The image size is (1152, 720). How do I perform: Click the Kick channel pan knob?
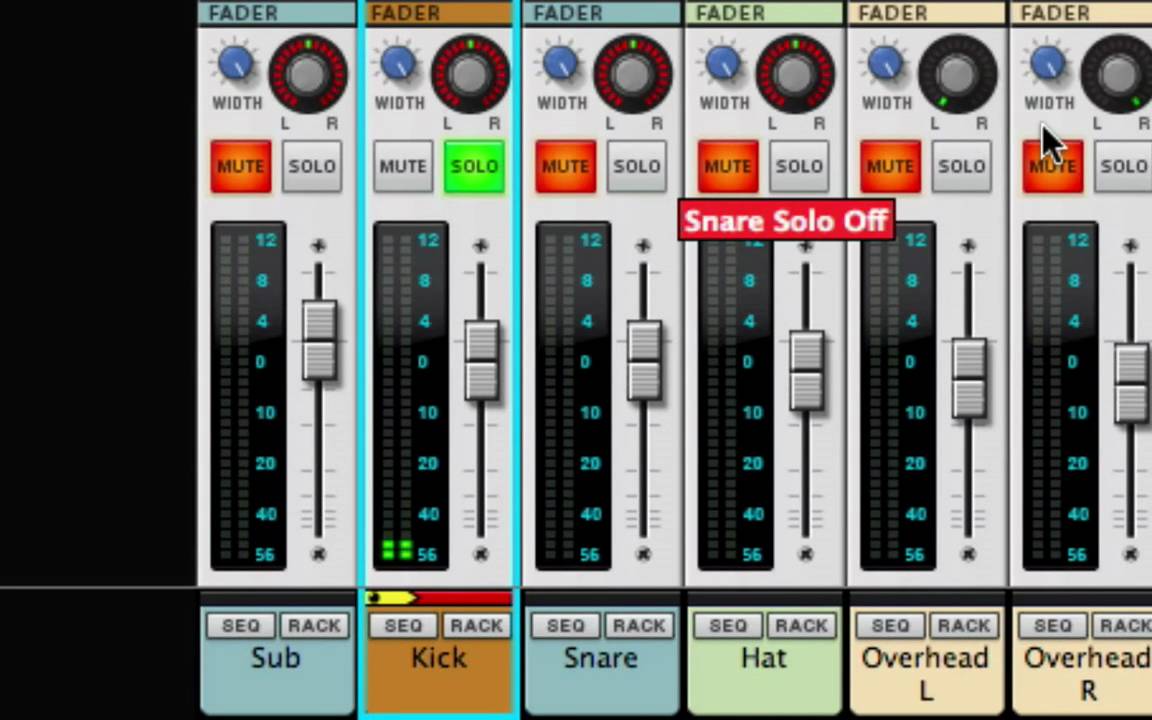pos(470,73)
